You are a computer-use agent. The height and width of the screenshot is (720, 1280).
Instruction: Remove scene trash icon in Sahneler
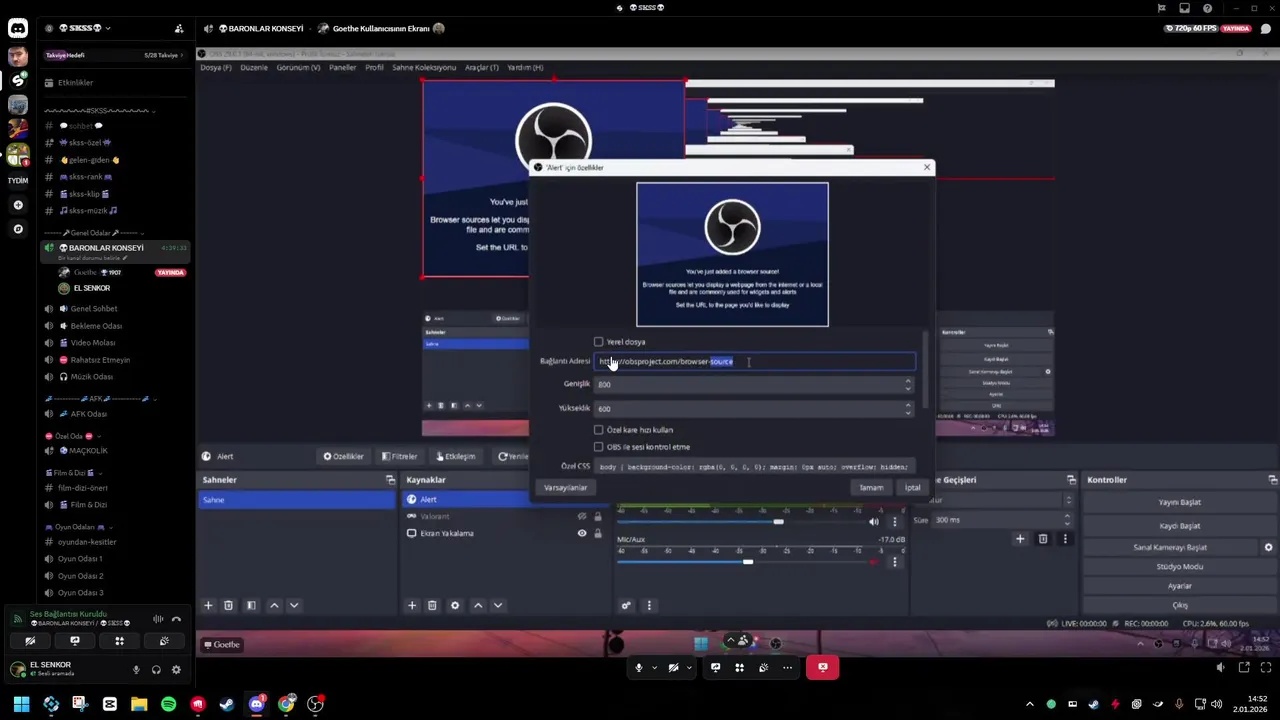click(228, 605)
